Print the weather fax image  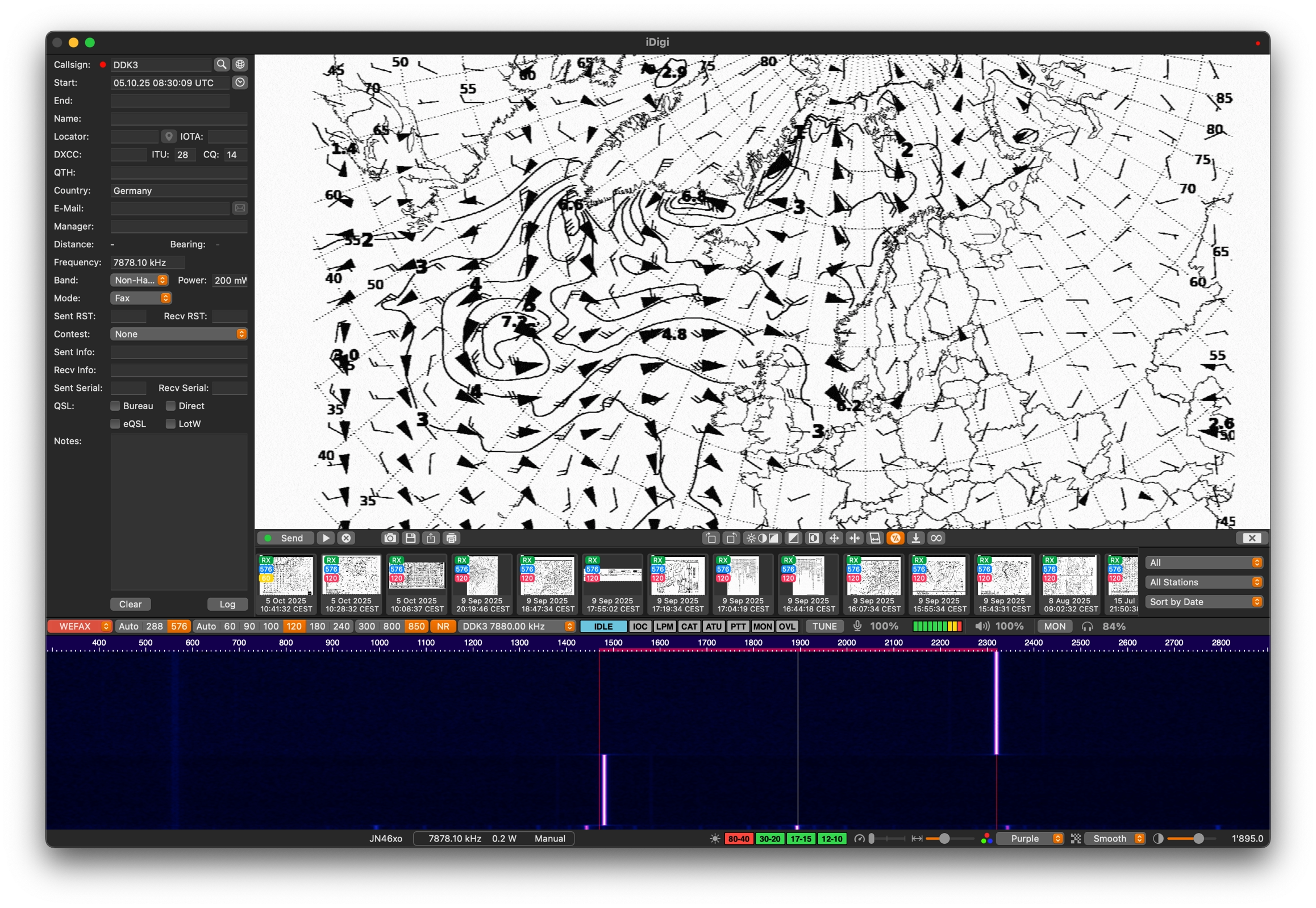pyautogui.click(x=451, y=538)
